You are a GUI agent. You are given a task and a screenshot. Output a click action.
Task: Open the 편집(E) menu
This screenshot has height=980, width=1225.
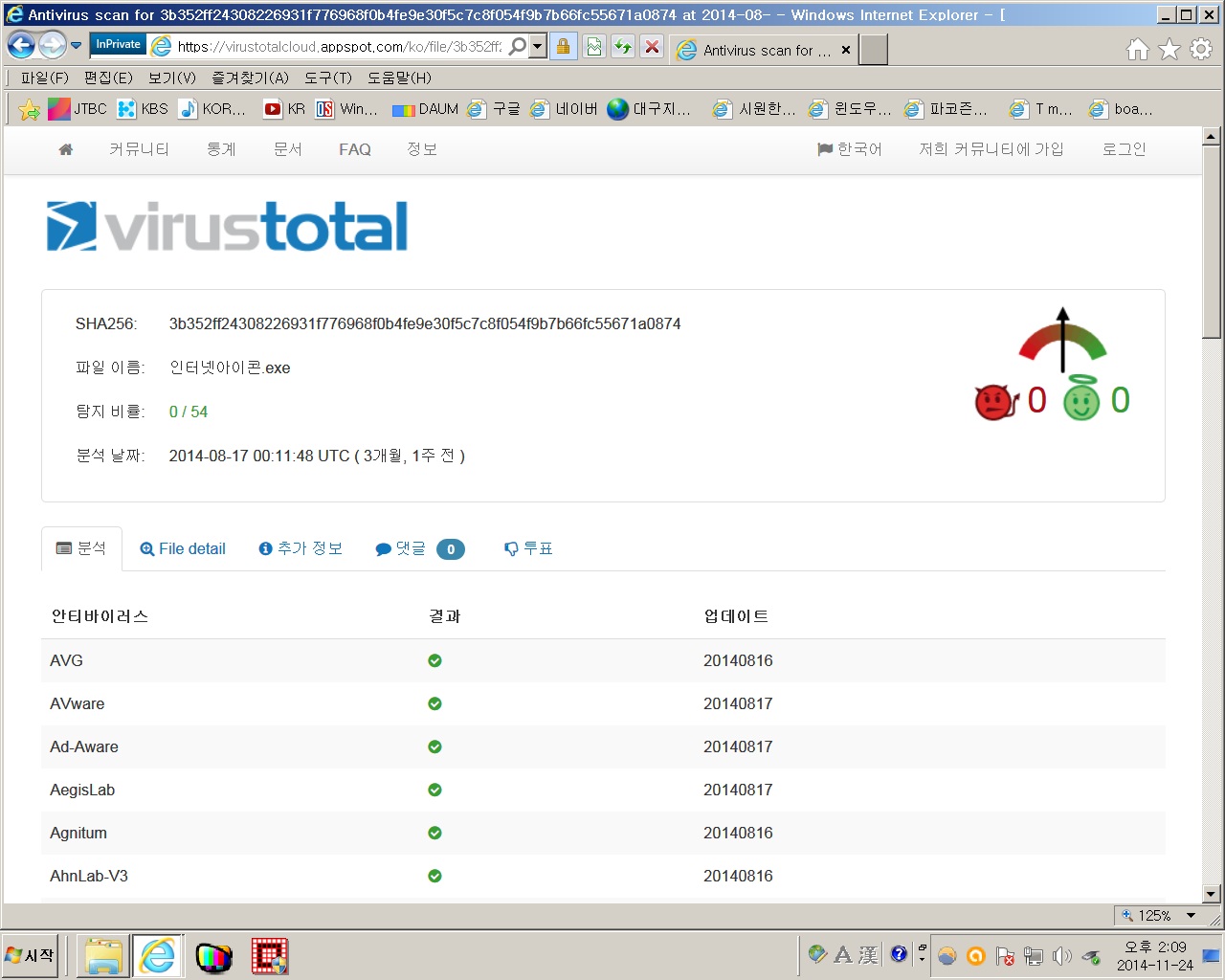tap(108, 78)
